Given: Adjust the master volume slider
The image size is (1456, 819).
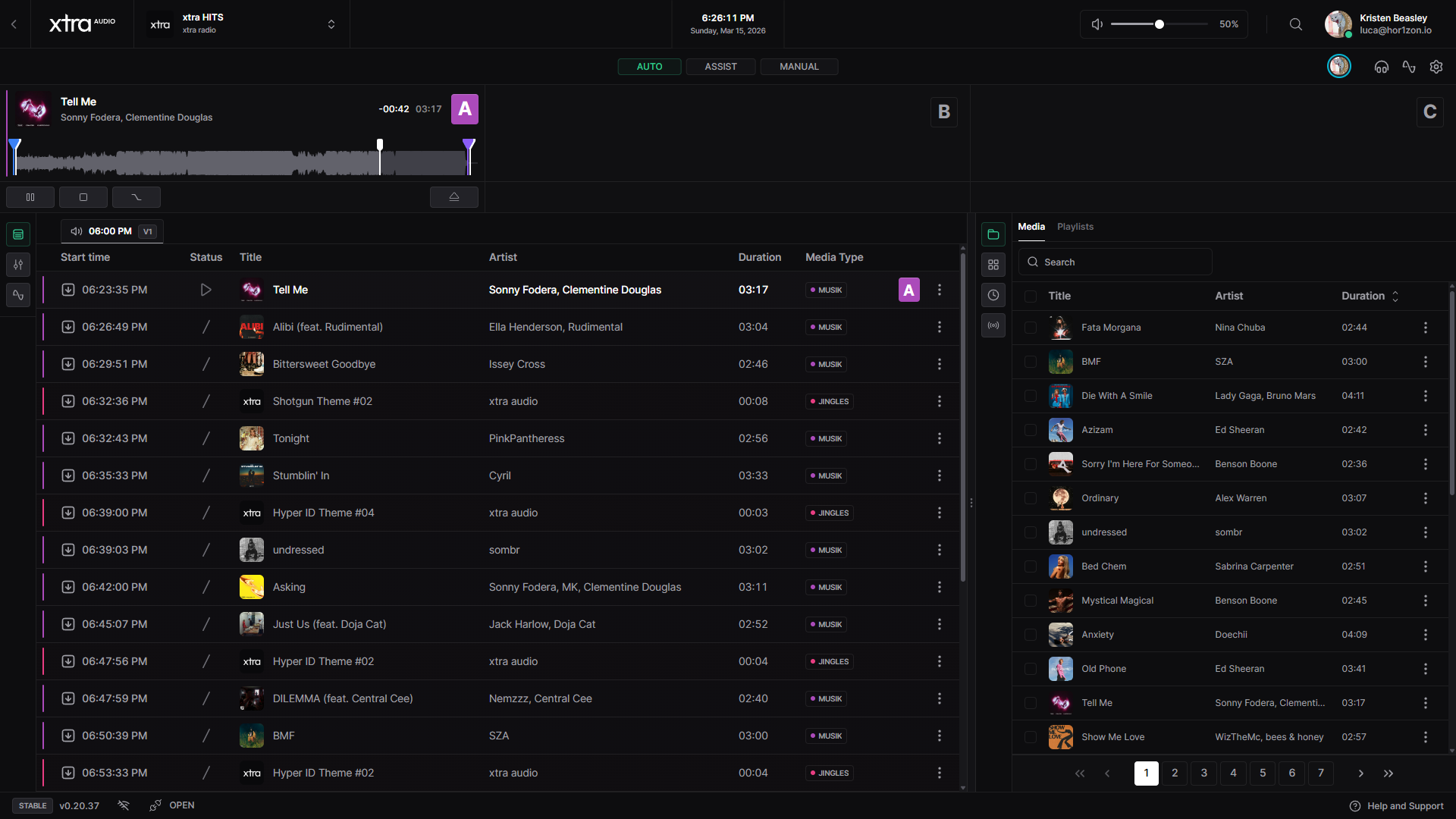Looking at the screenshot, I should pos(1159,24).
